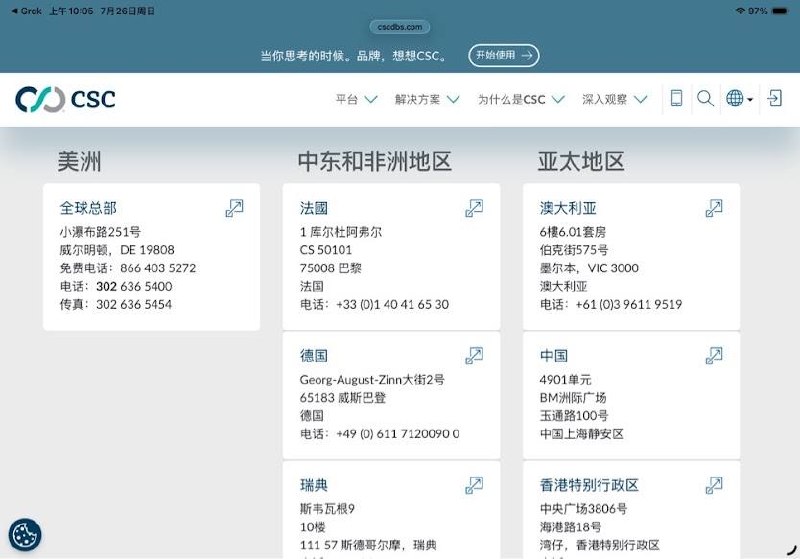Expand the 平台 menu
Screen dimensions: 800x559
(356, 99)
